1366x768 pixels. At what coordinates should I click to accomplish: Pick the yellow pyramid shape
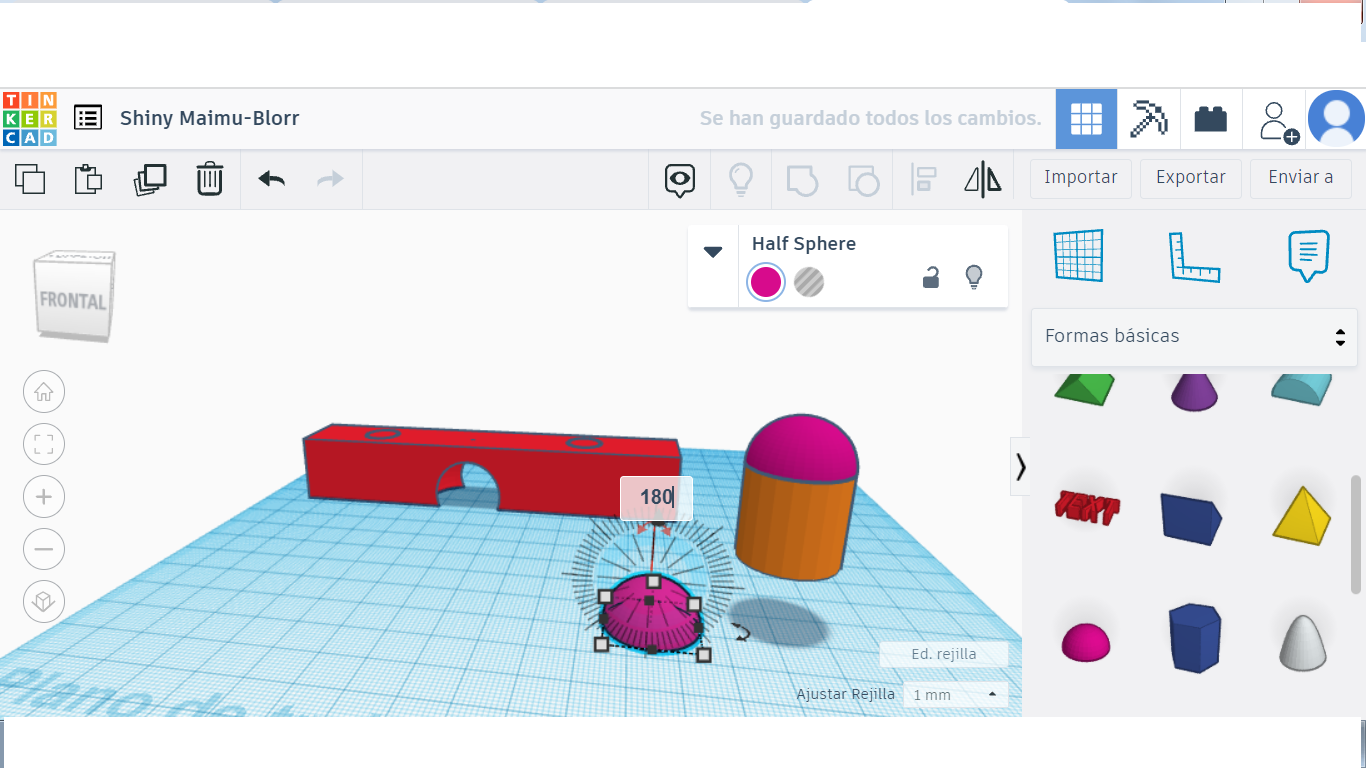(1302, 515)
